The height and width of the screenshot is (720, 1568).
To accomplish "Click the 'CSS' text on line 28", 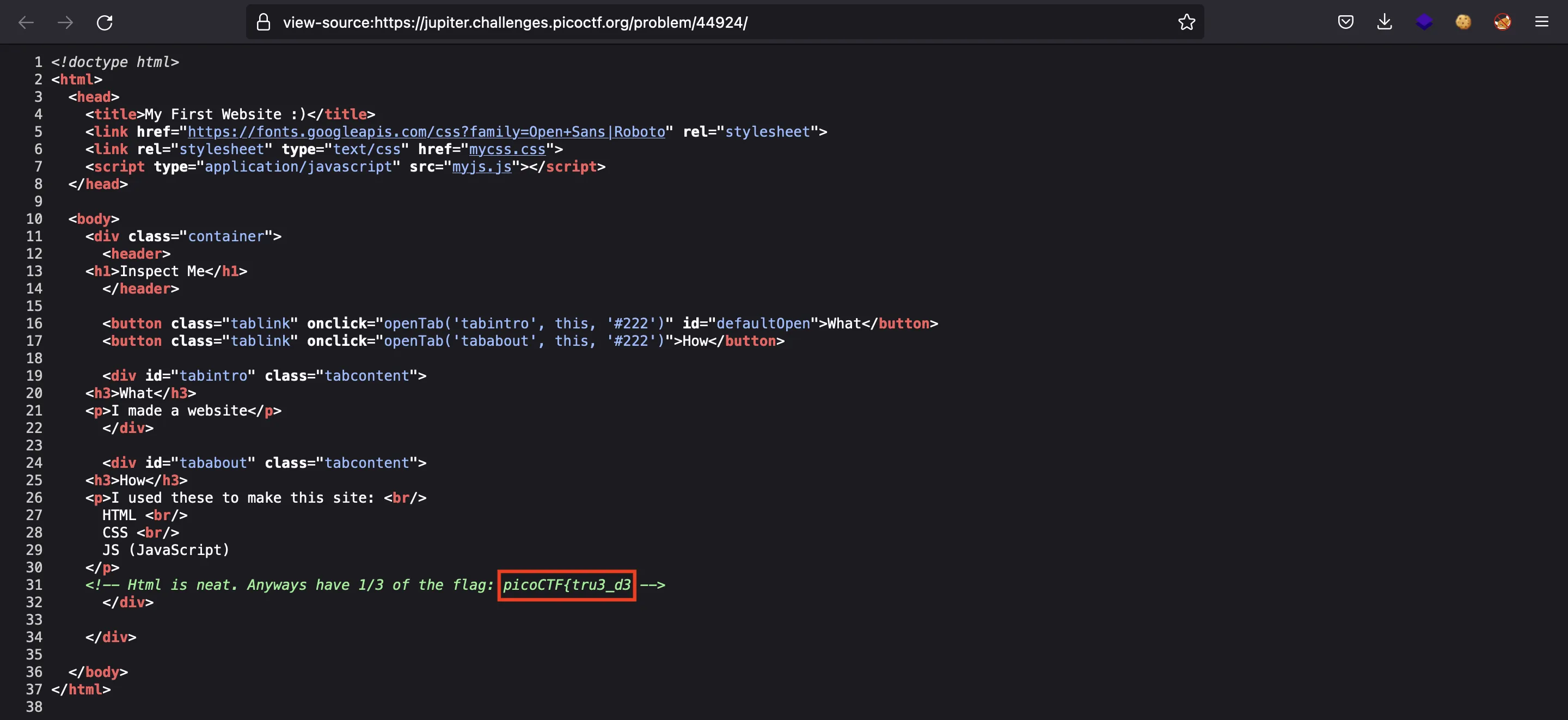I will coord(115,533).
